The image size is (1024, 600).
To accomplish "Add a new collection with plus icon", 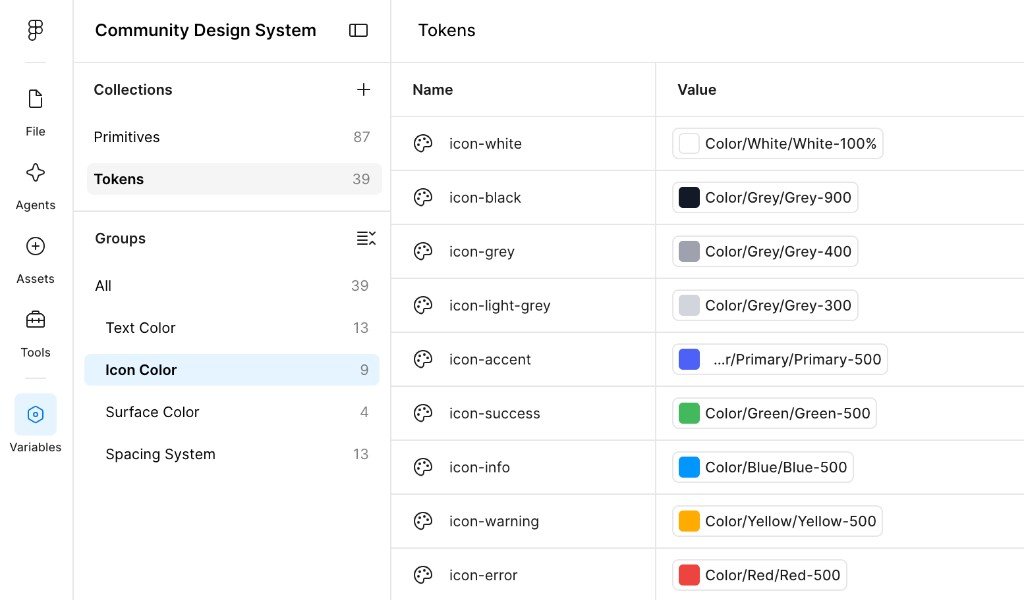I will click(x=364, y=89).
